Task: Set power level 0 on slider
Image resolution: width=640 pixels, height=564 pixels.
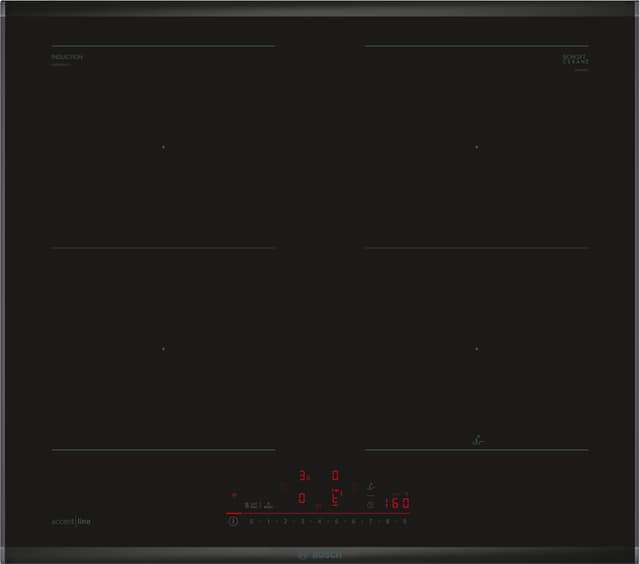Action: pyautogui.click(x=250, y=522)
